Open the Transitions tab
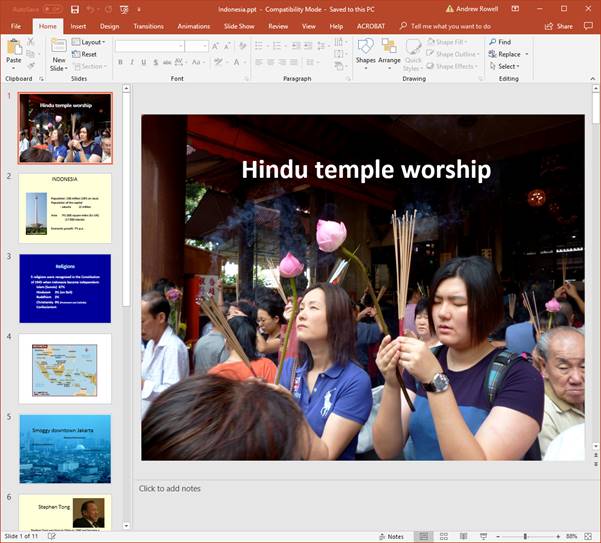Viewport: 601px width, 543px height. [148, 26]
